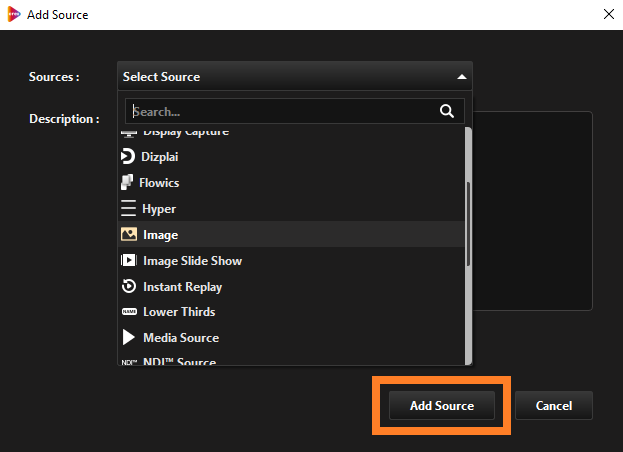Click the app logo in title bar
This screenshot has width=623, height=452.
coord(14,14)
